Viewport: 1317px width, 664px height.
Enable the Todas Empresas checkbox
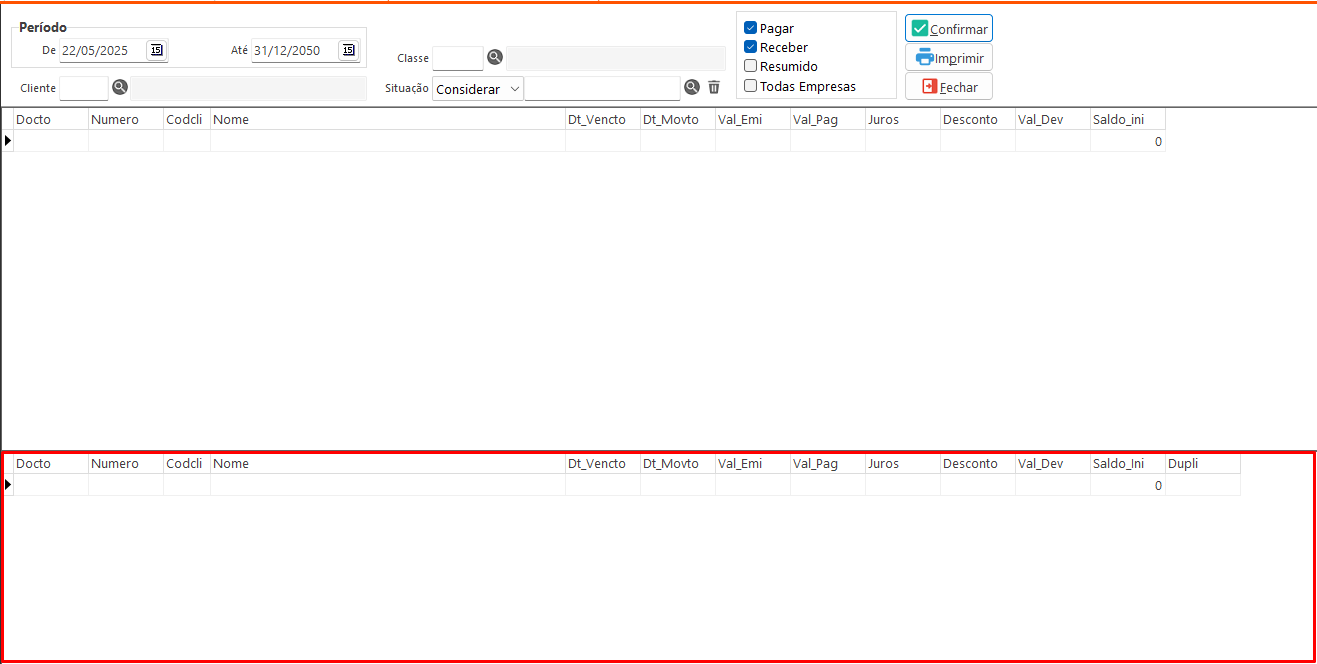coord(751,86)
